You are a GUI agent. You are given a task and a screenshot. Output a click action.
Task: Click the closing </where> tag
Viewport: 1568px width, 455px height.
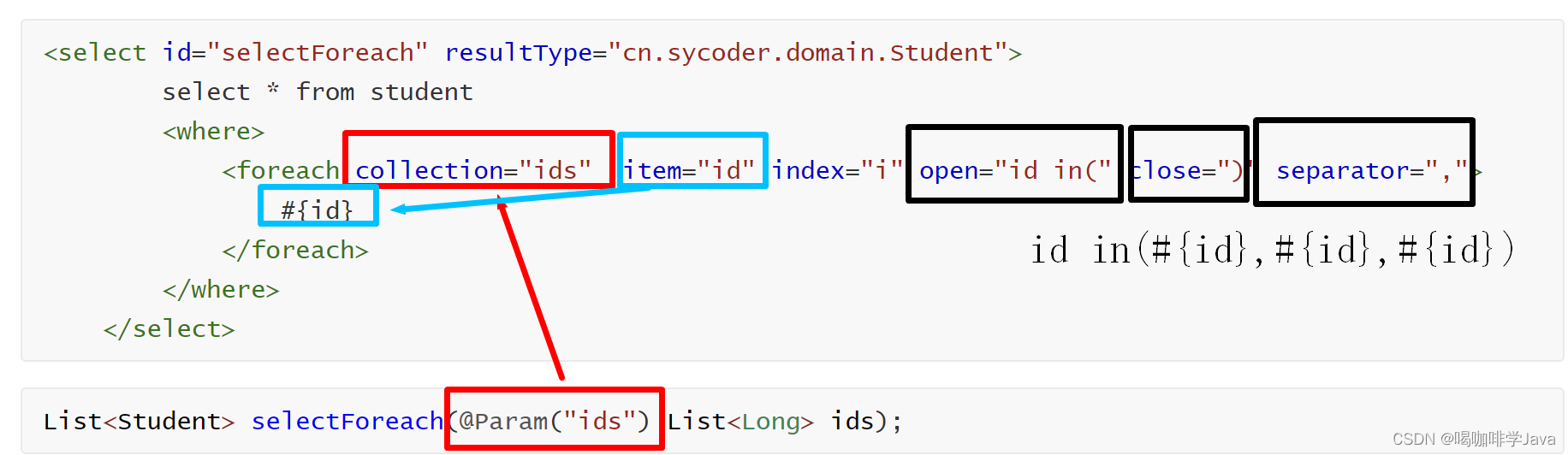point(221,290)
